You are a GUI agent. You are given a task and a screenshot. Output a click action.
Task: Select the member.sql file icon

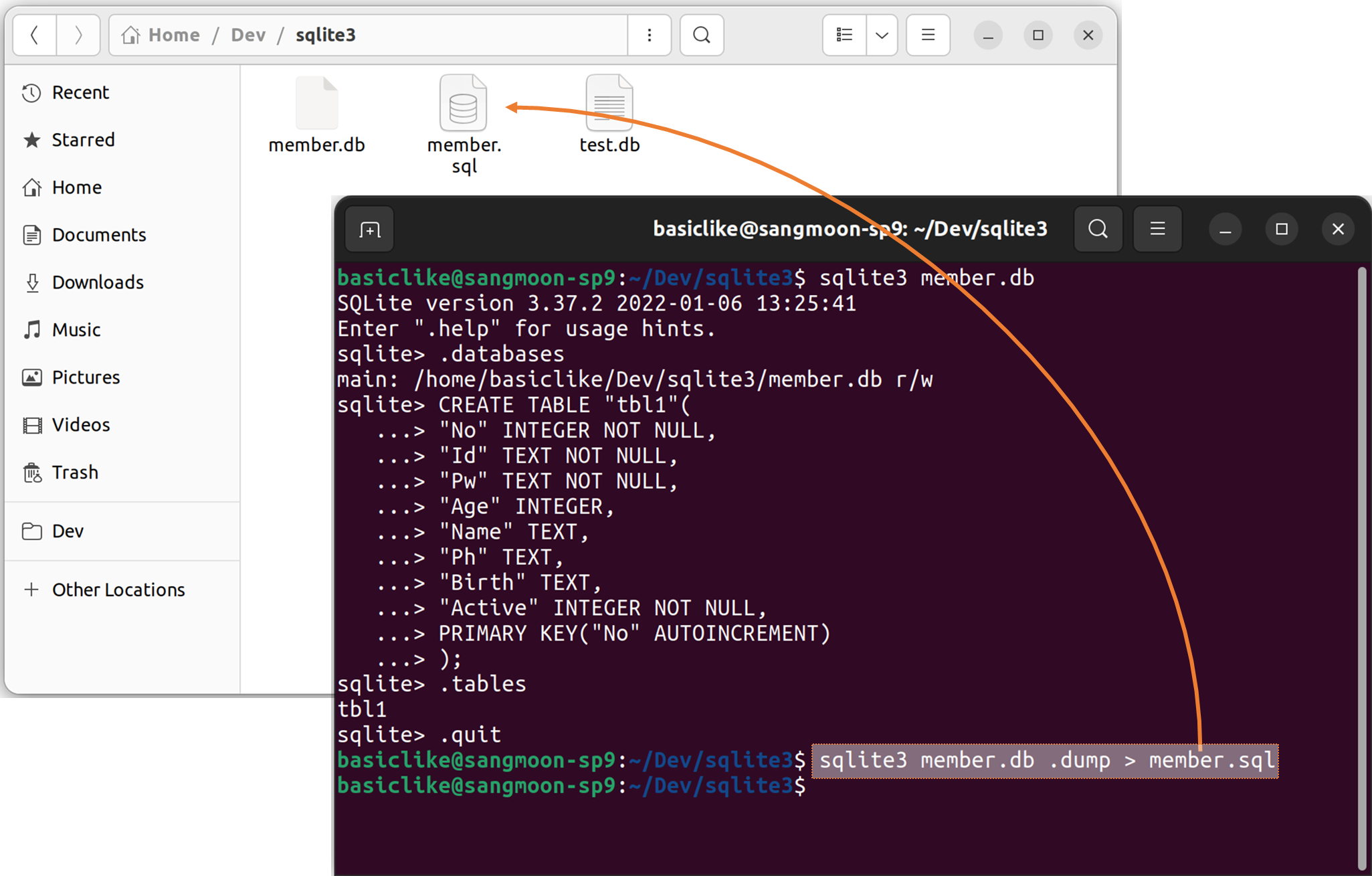tap(464, 105)
